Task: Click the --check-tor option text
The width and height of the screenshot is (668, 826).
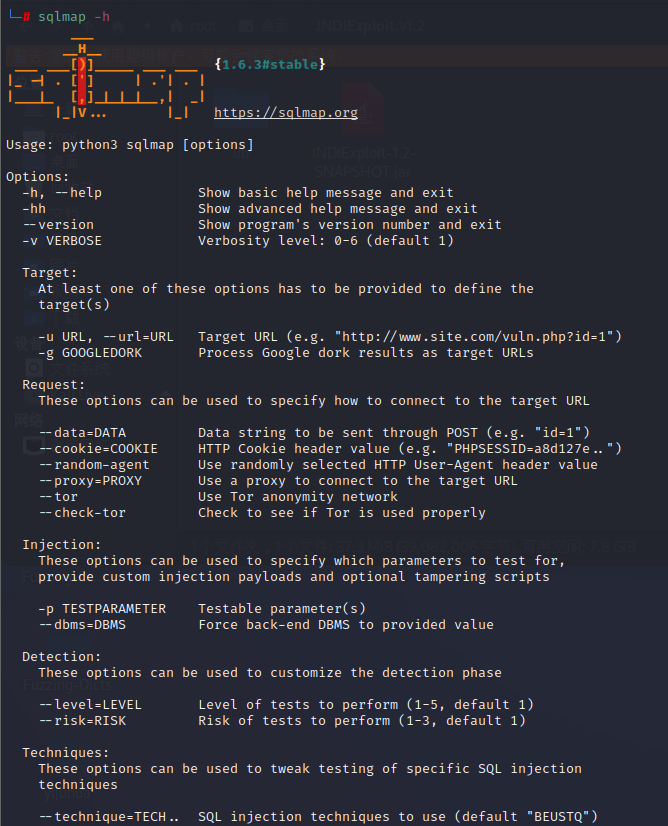Action: pos(83,513)
